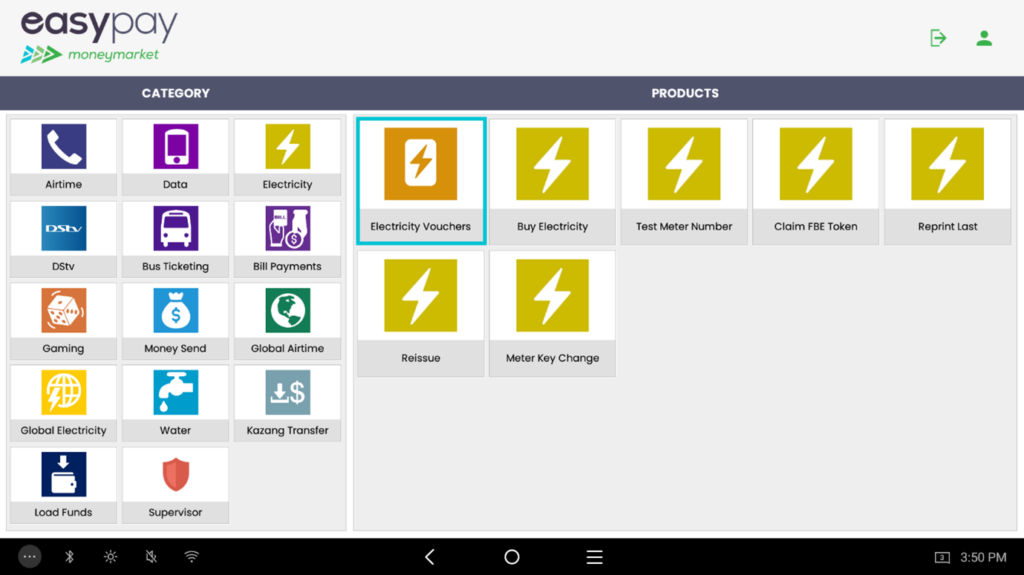1024x575 pixels.
Task: Select the Water tap category
Action: (x=175, y=403)
